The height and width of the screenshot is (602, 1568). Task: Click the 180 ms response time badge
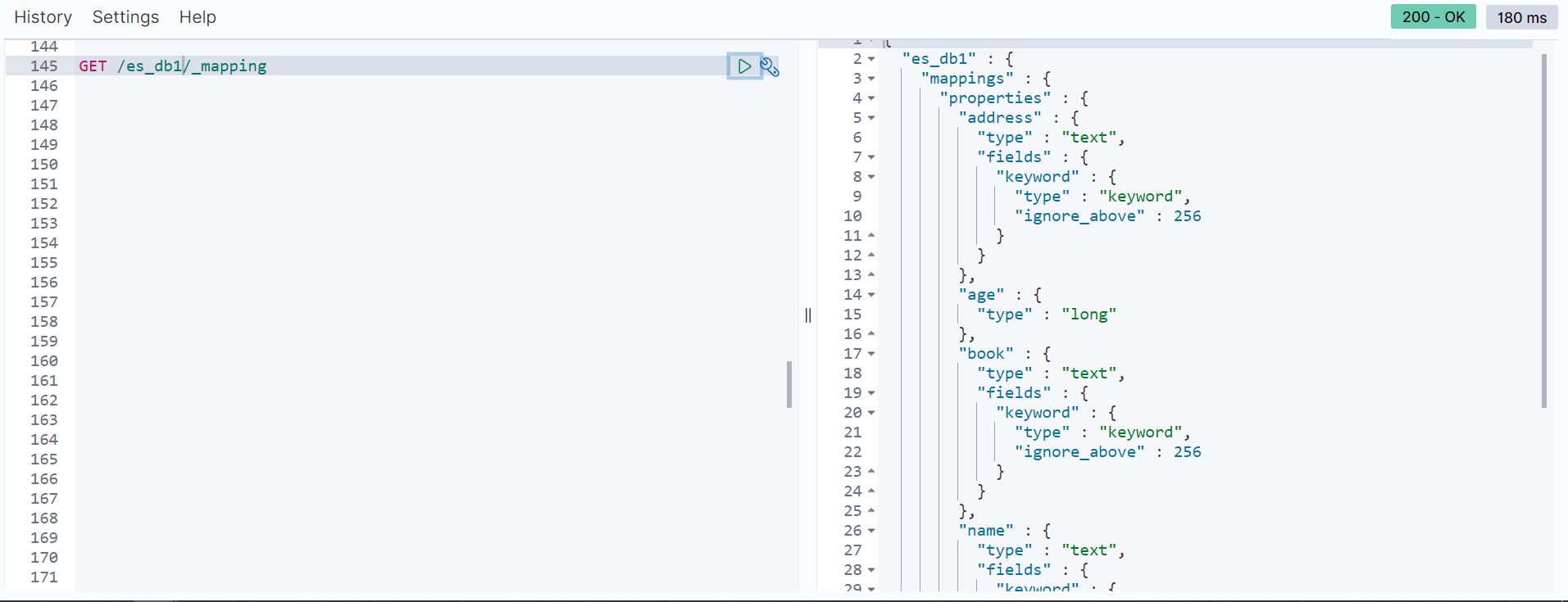(1521, 17)
